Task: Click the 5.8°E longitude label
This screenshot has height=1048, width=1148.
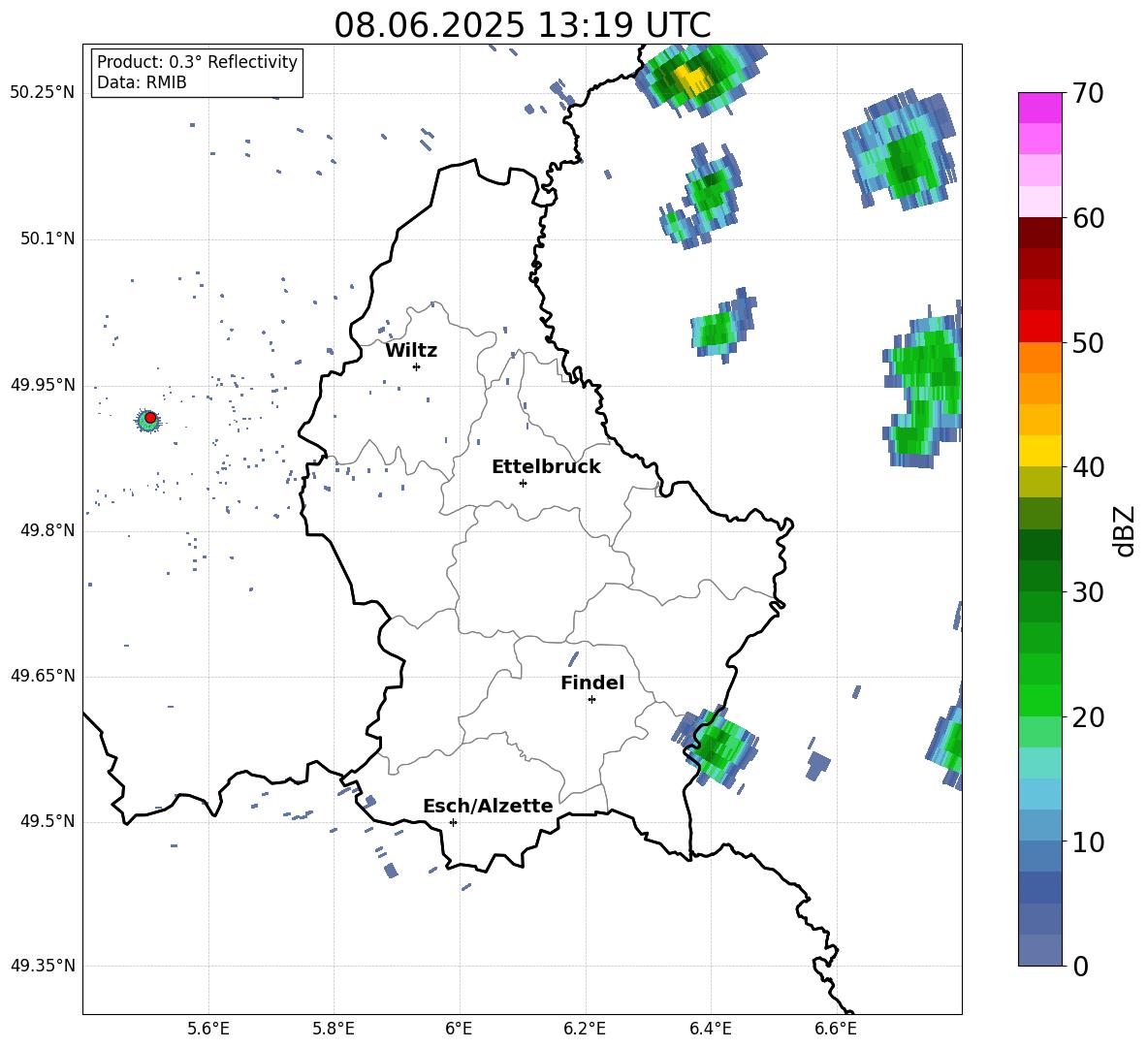Action: point(334,1029)
